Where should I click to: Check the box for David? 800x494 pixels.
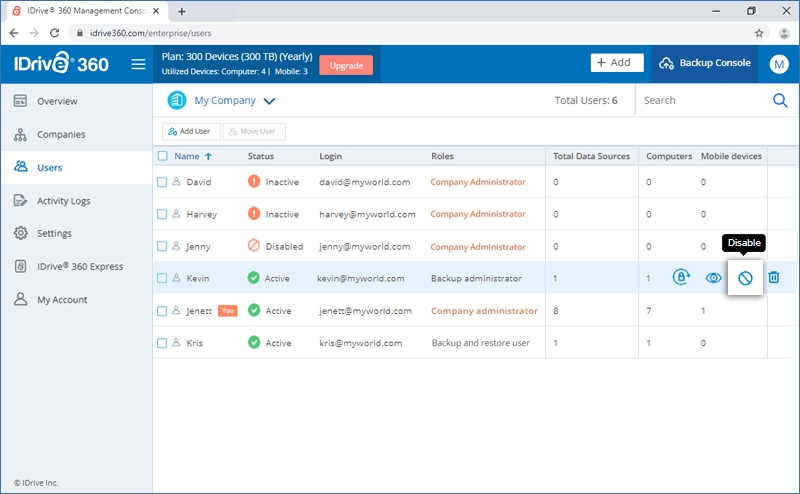(x=162, y=182)
